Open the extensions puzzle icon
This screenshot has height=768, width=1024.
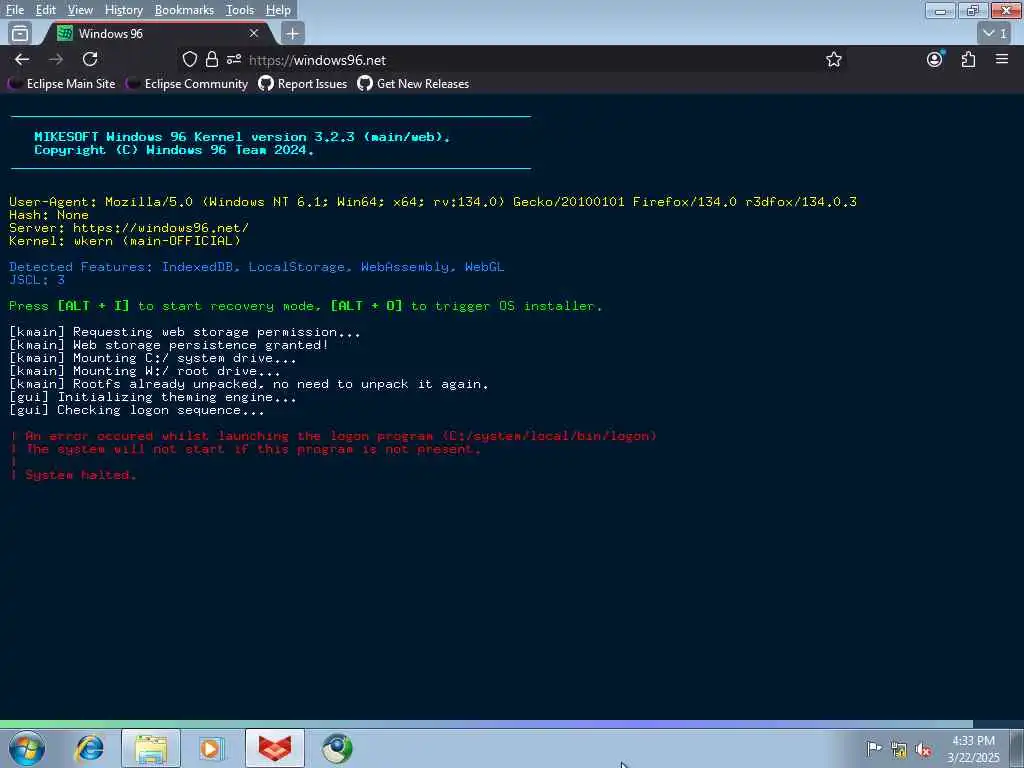point(968,59)
